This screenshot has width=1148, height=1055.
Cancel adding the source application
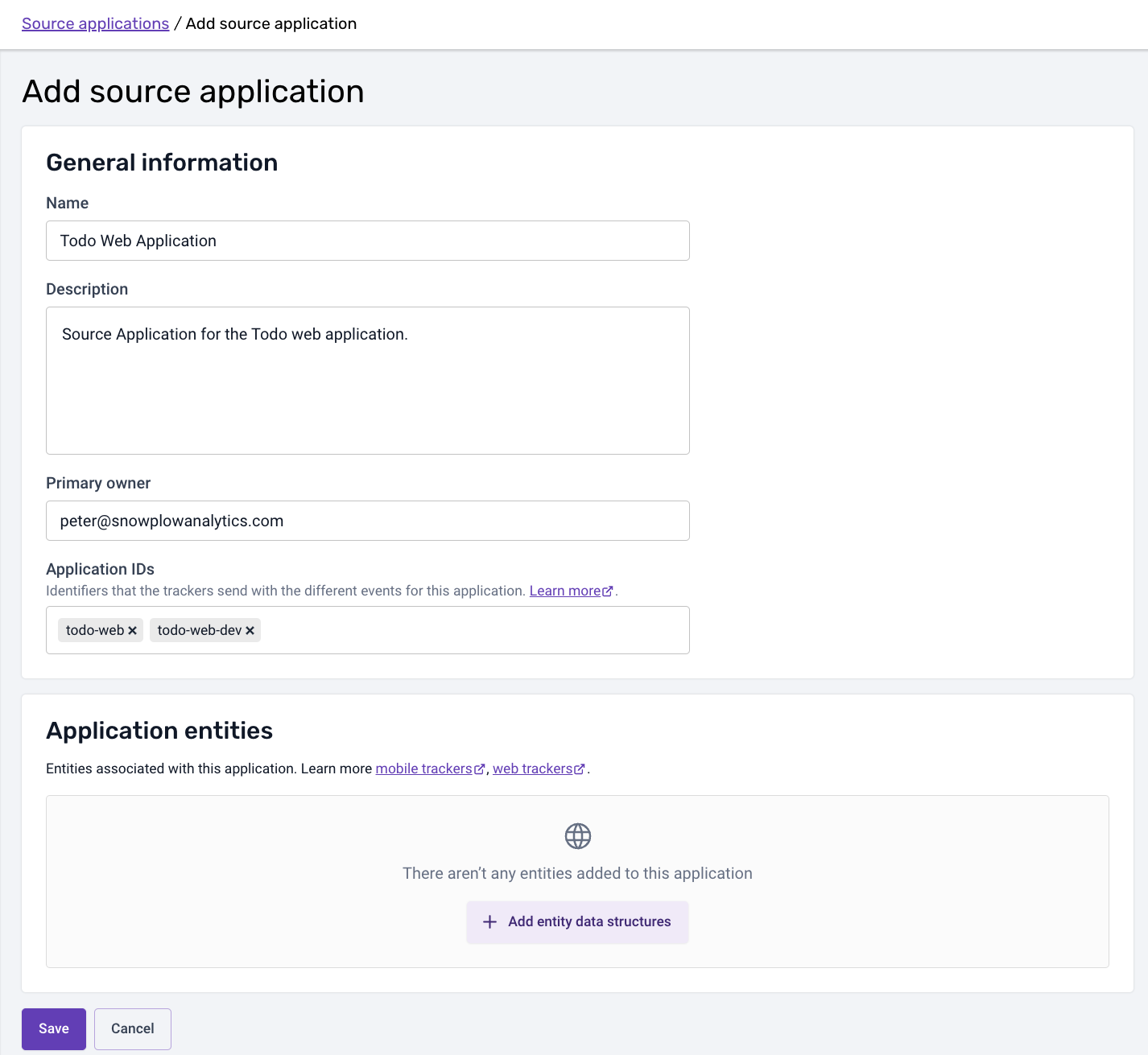133,1028
